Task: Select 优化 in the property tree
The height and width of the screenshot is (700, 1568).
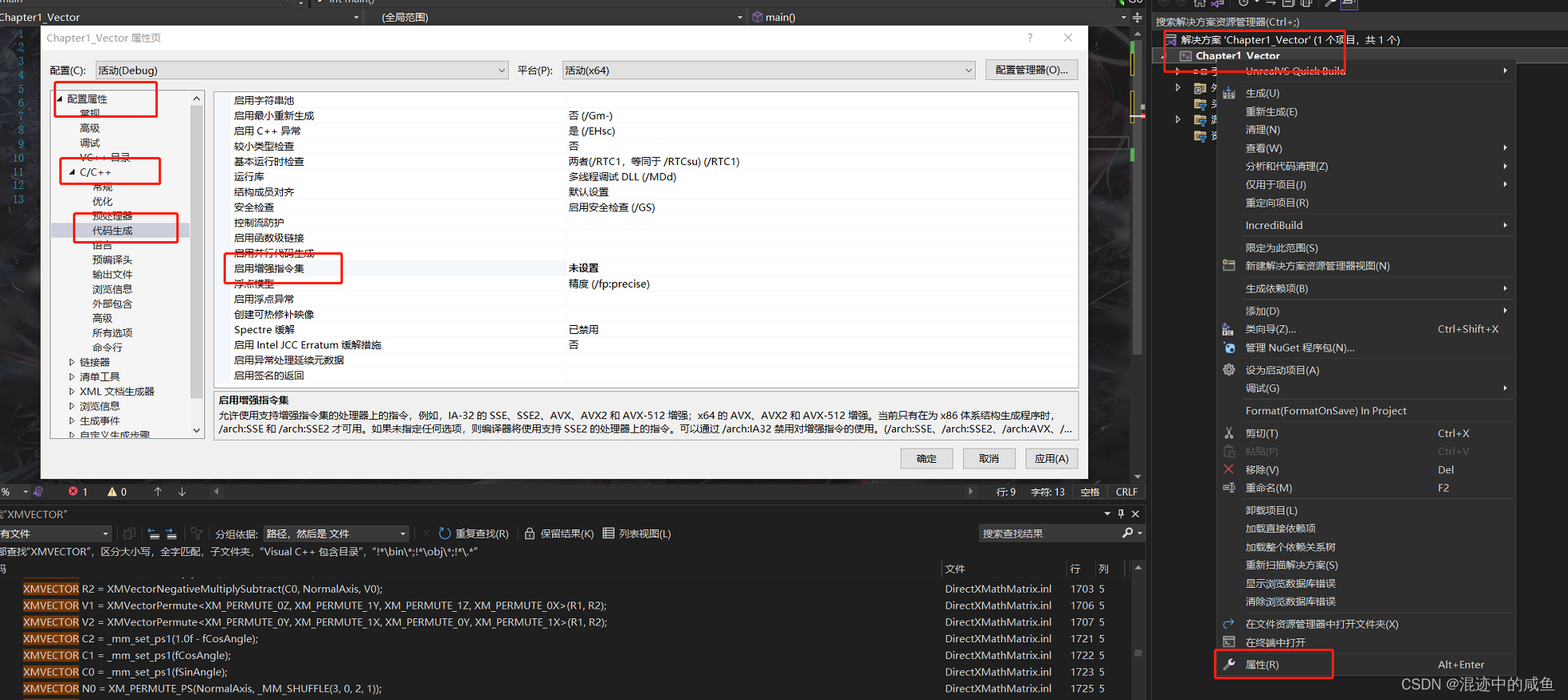Action: 103,201
